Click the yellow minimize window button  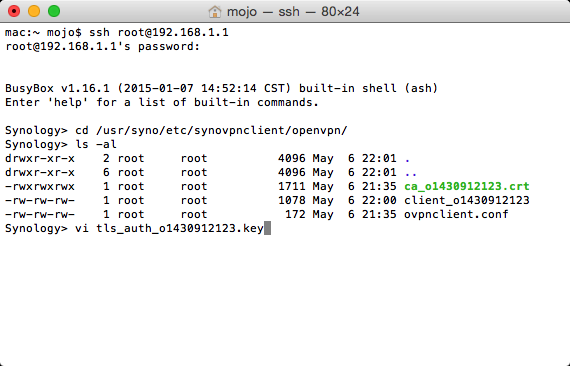(34, 11)
